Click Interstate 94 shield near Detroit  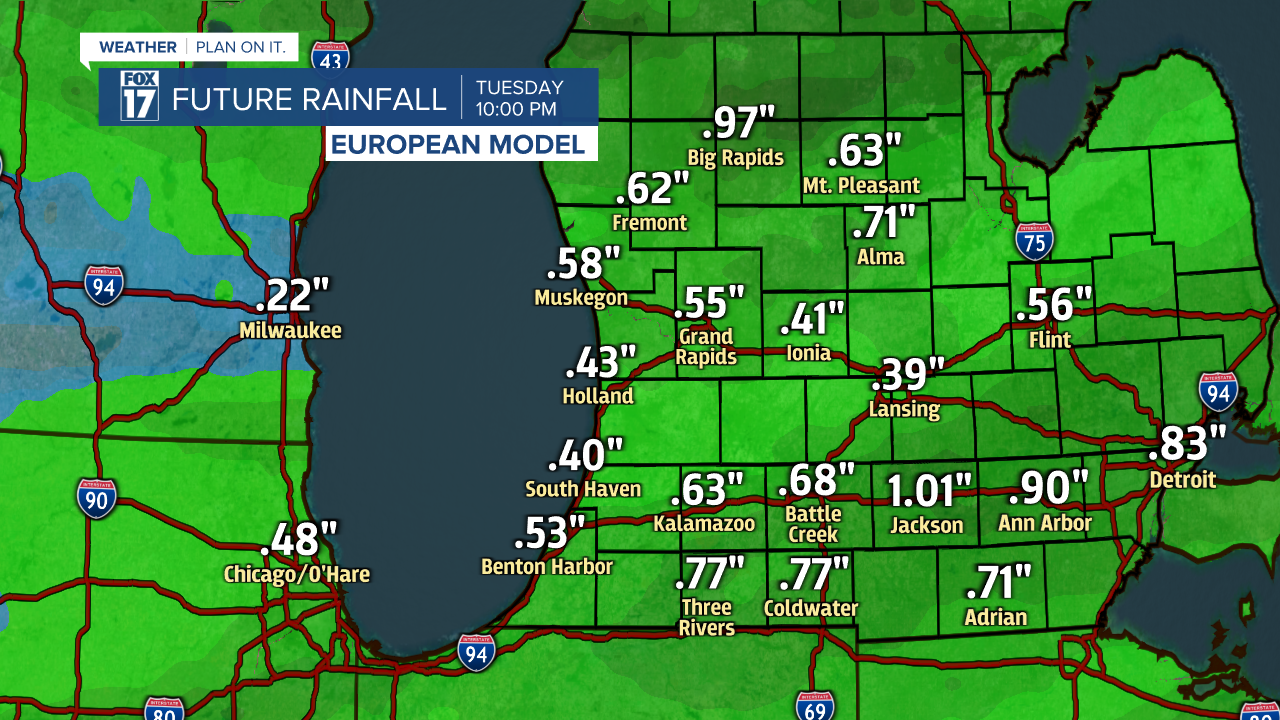pos(1218,392)
